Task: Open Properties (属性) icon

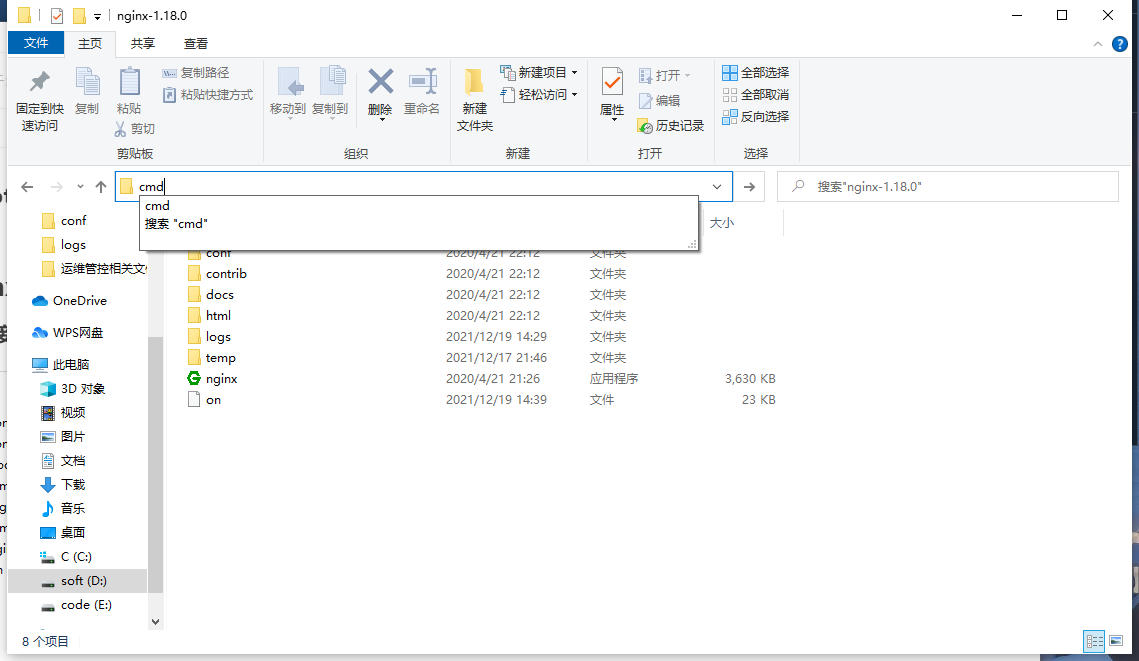Action: [x=612, y=83]
